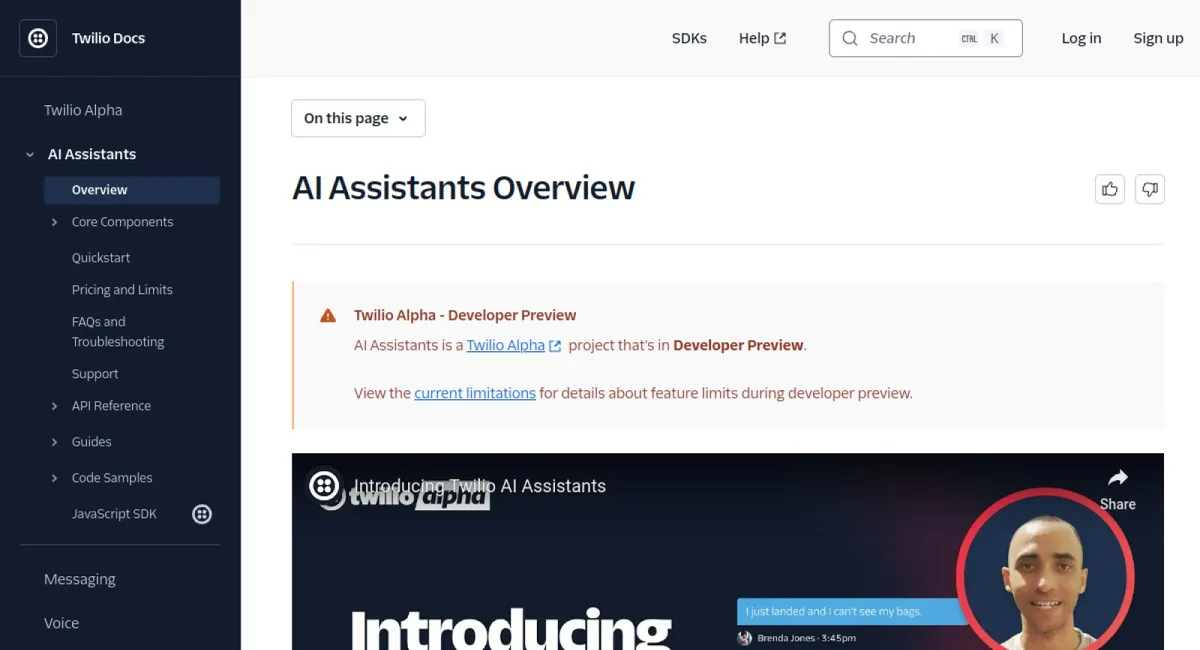Click the Twilio Docs title
Image resolution: width=1200 pixels, height=650 pixels.
click(108, 38)
